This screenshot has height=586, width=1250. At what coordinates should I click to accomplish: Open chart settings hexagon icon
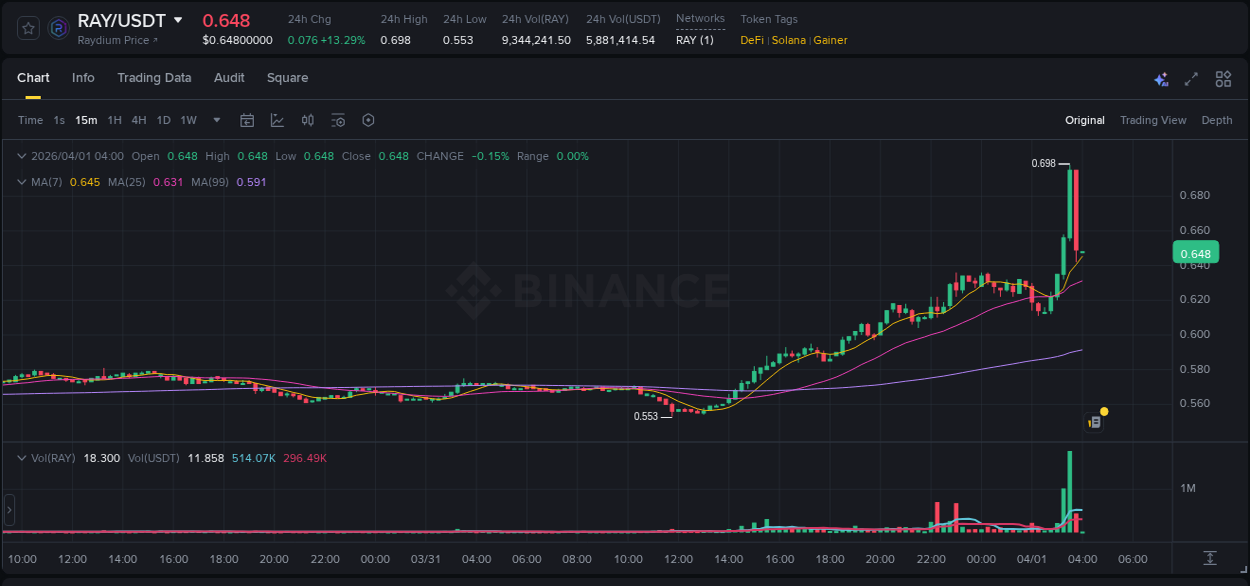pos(368,120)
